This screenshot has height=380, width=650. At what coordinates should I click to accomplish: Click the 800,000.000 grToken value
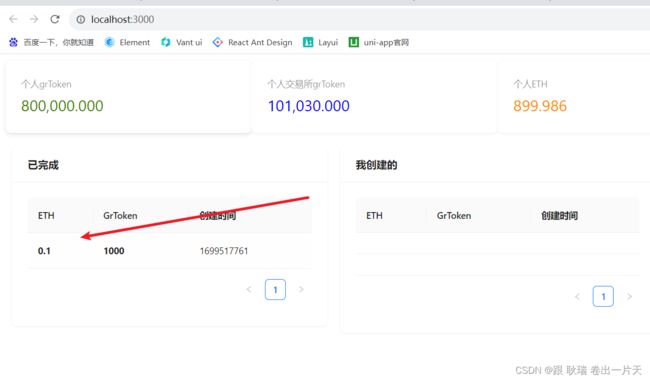click(x=62, y=106)
